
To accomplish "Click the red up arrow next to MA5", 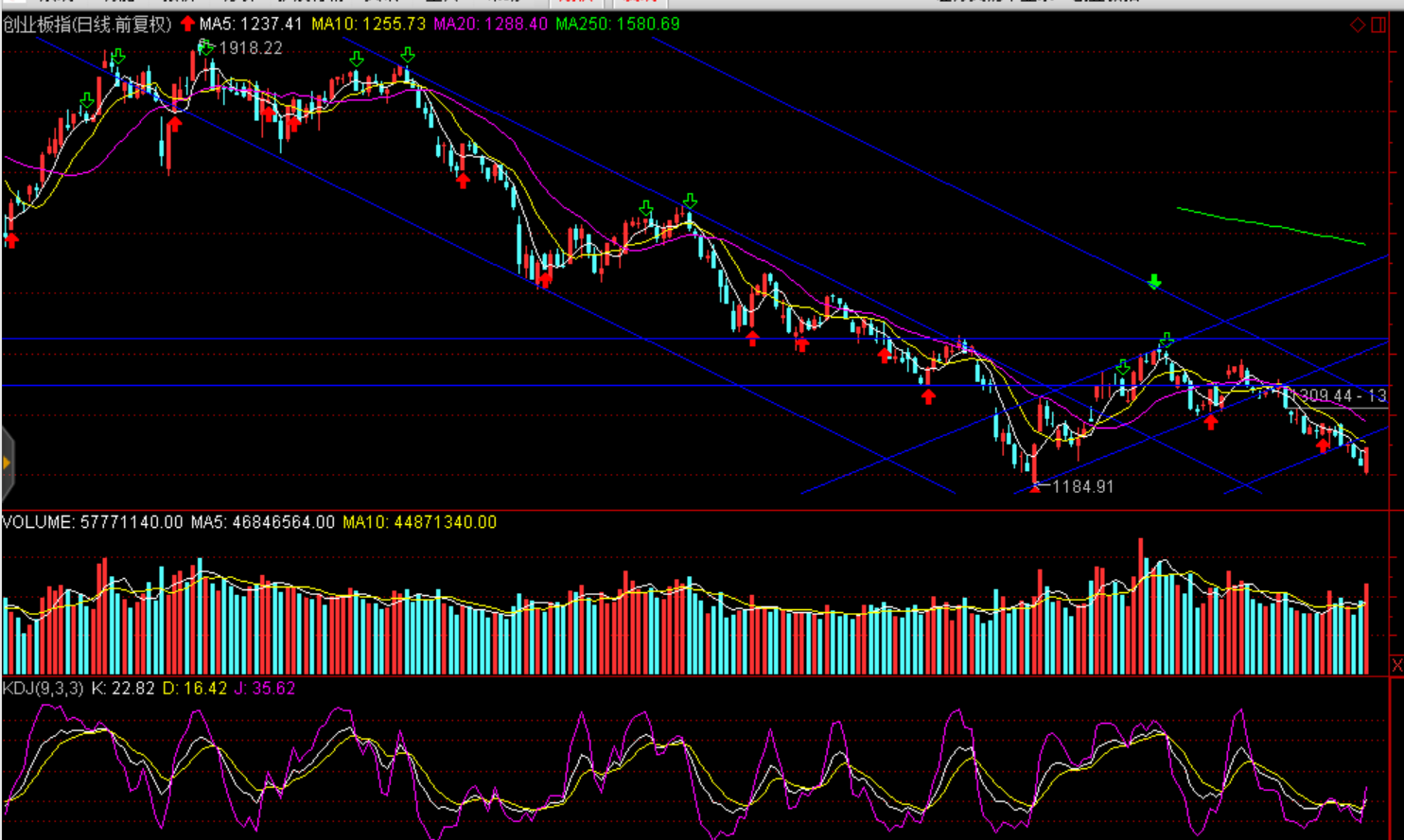I will pos(187,24).
